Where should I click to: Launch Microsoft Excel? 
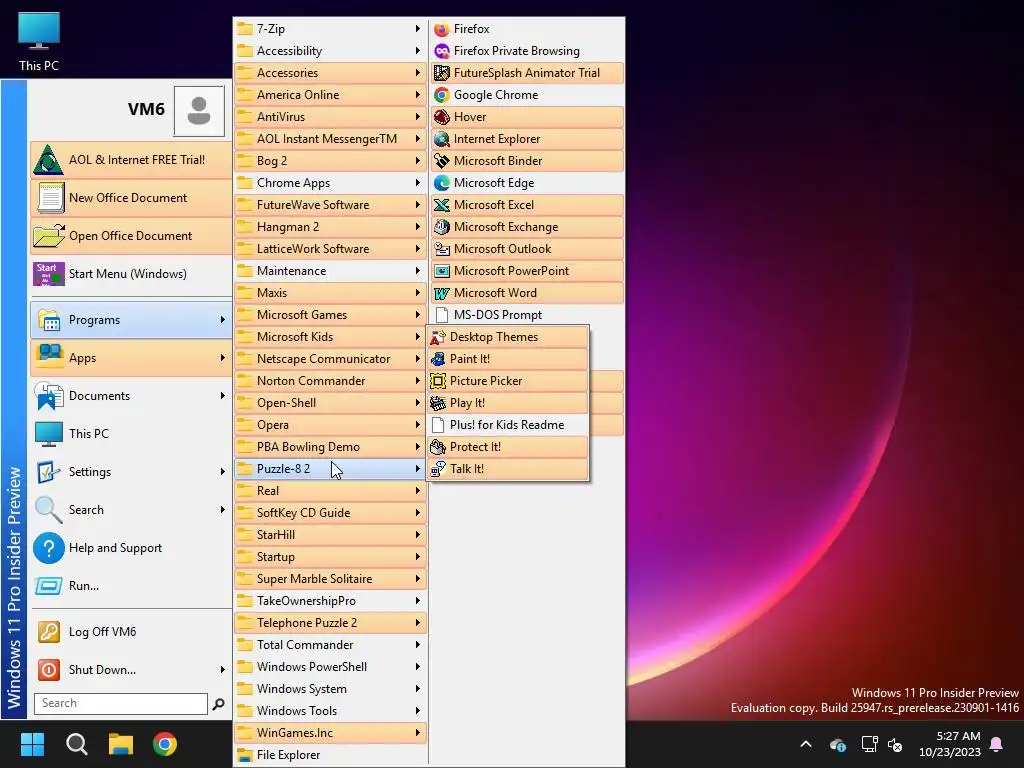(x=527, y=204)
